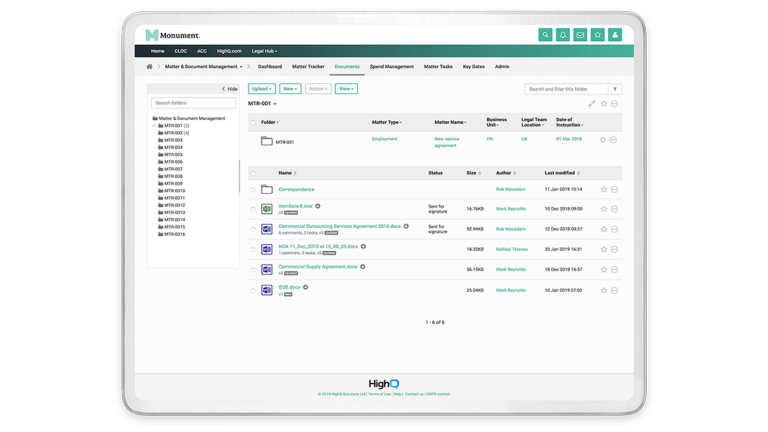
Task: Open the View dropdown
Action: (346, 89)
